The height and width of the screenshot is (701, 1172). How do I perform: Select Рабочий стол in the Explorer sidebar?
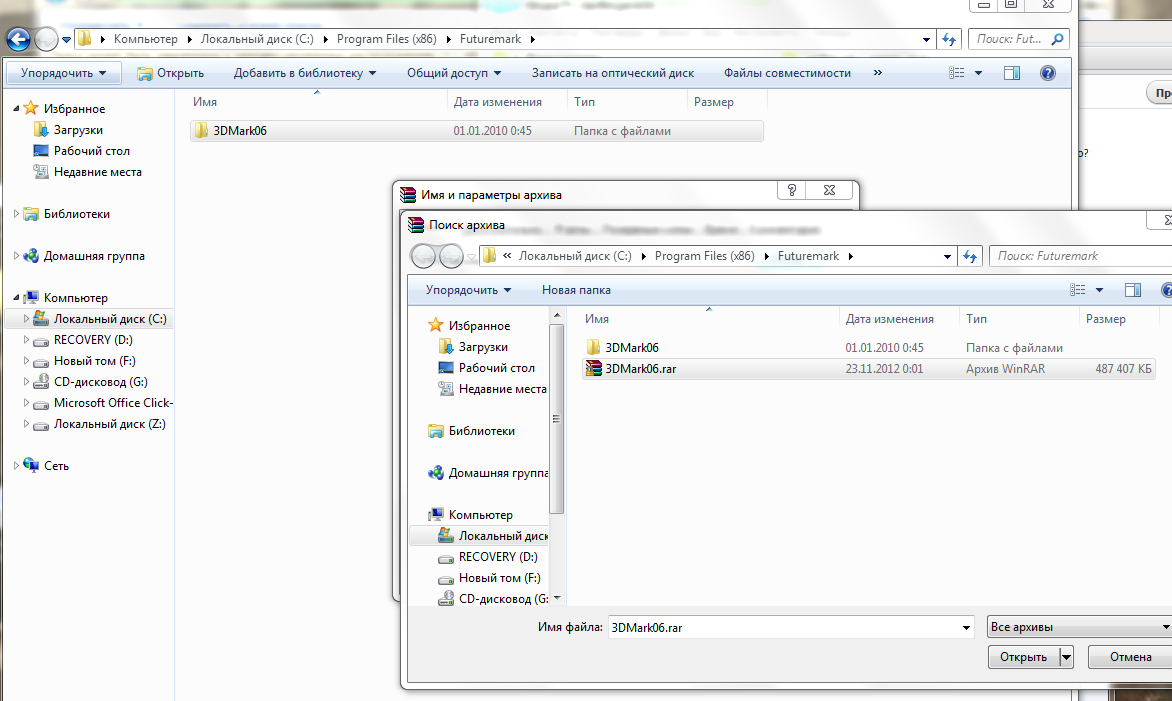point(91,151)
